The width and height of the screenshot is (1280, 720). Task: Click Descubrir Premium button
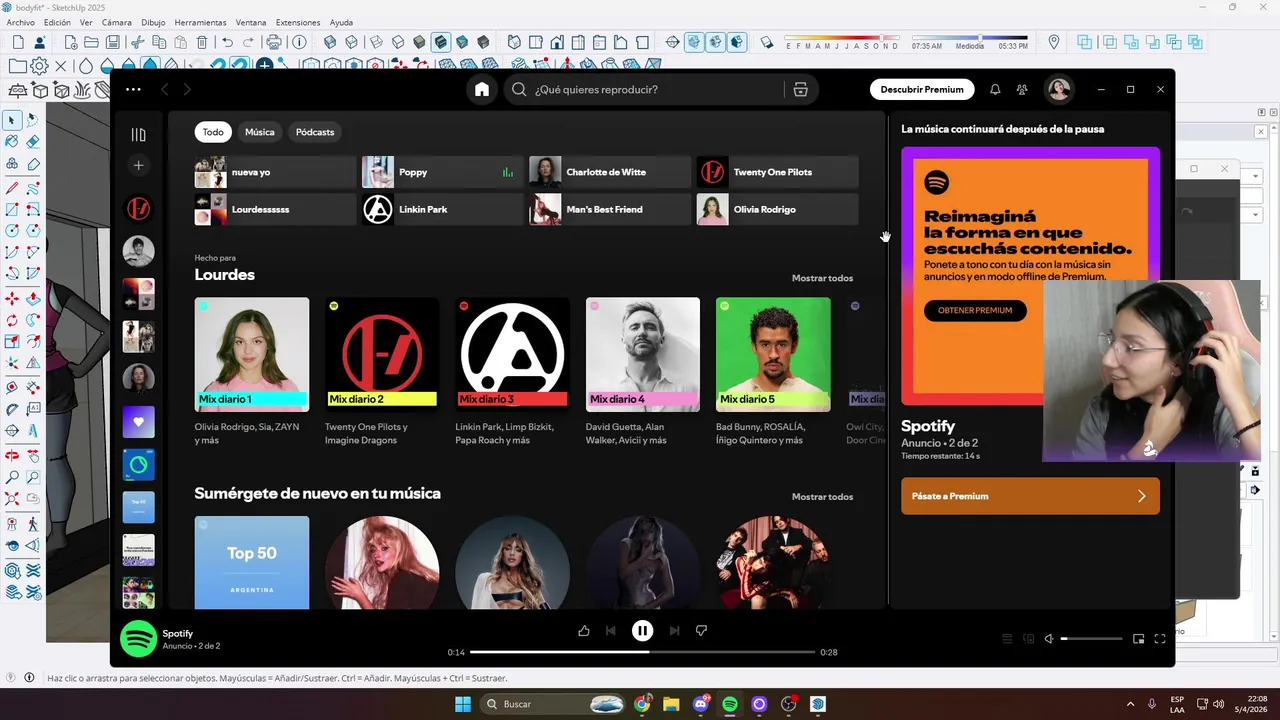pyautogui.click(x=922, y=89)
